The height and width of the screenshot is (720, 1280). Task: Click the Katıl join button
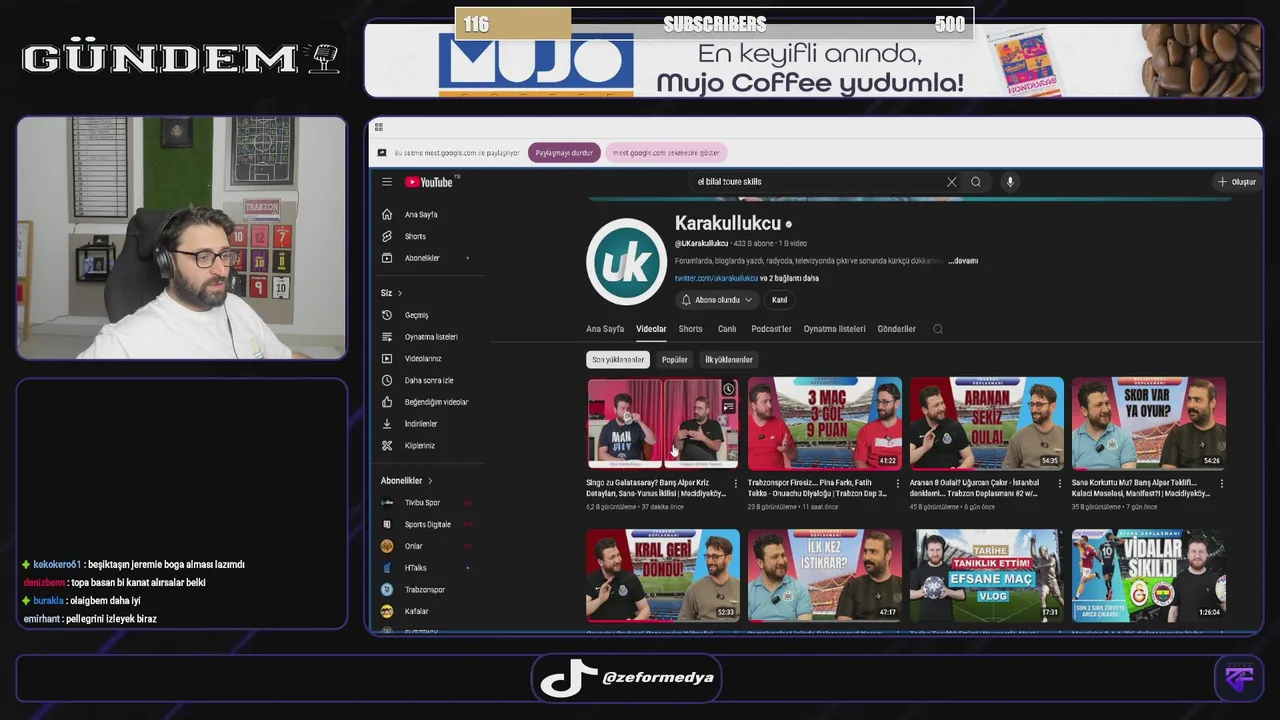(x=779, y=300)
